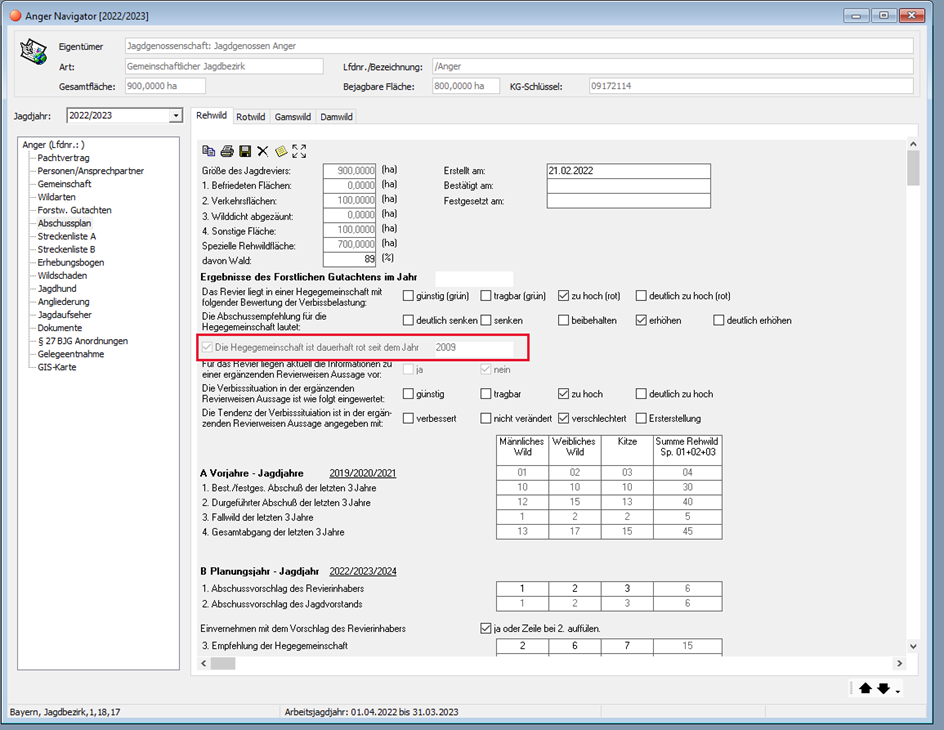Open Streckenliste A in the tree
This screenshot has width=944, height=730.
[66, 237]
